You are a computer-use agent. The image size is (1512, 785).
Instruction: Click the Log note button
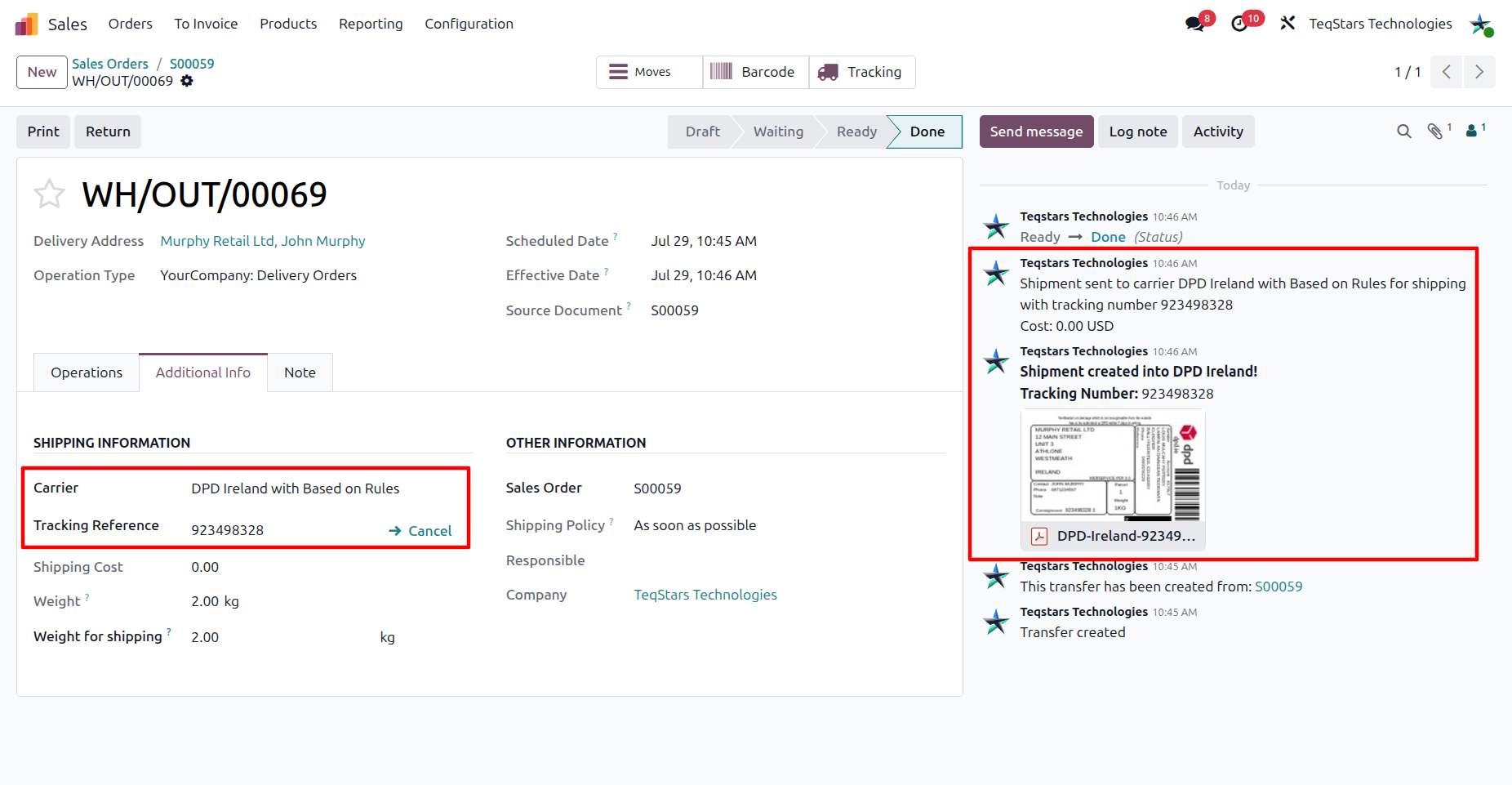click(x=1138, y=132)
